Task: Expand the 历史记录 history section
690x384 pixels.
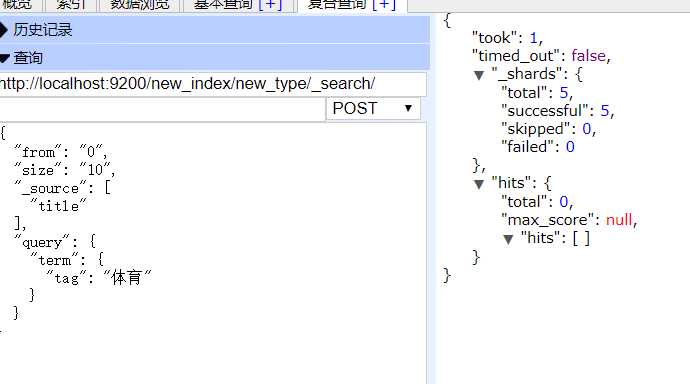Action: pyautogui.click(x=215, y=30)
